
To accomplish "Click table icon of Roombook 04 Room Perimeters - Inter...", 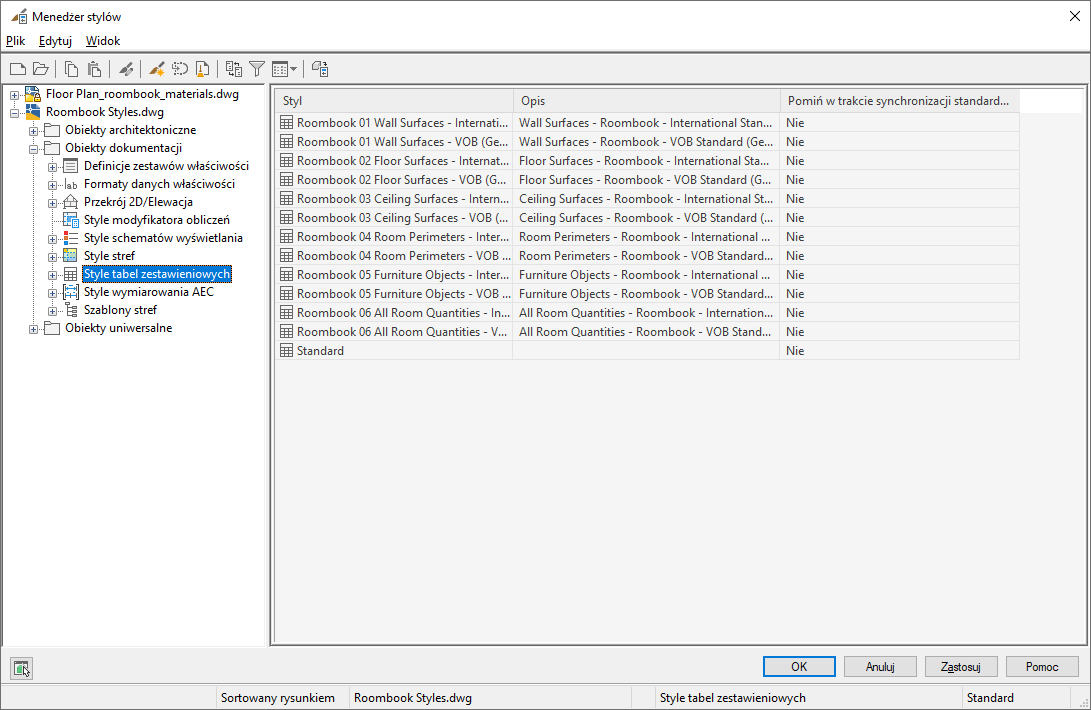I will click(286, 237).
